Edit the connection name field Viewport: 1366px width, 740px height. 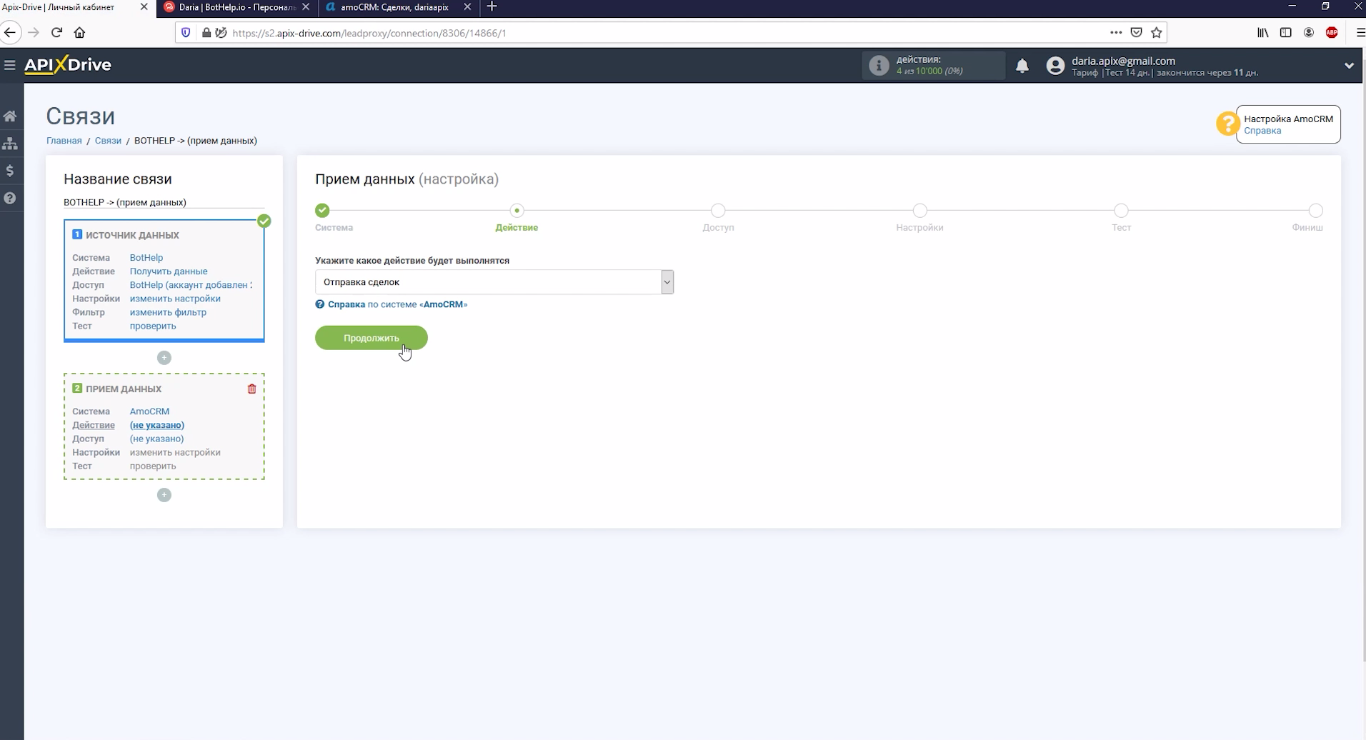164,202
